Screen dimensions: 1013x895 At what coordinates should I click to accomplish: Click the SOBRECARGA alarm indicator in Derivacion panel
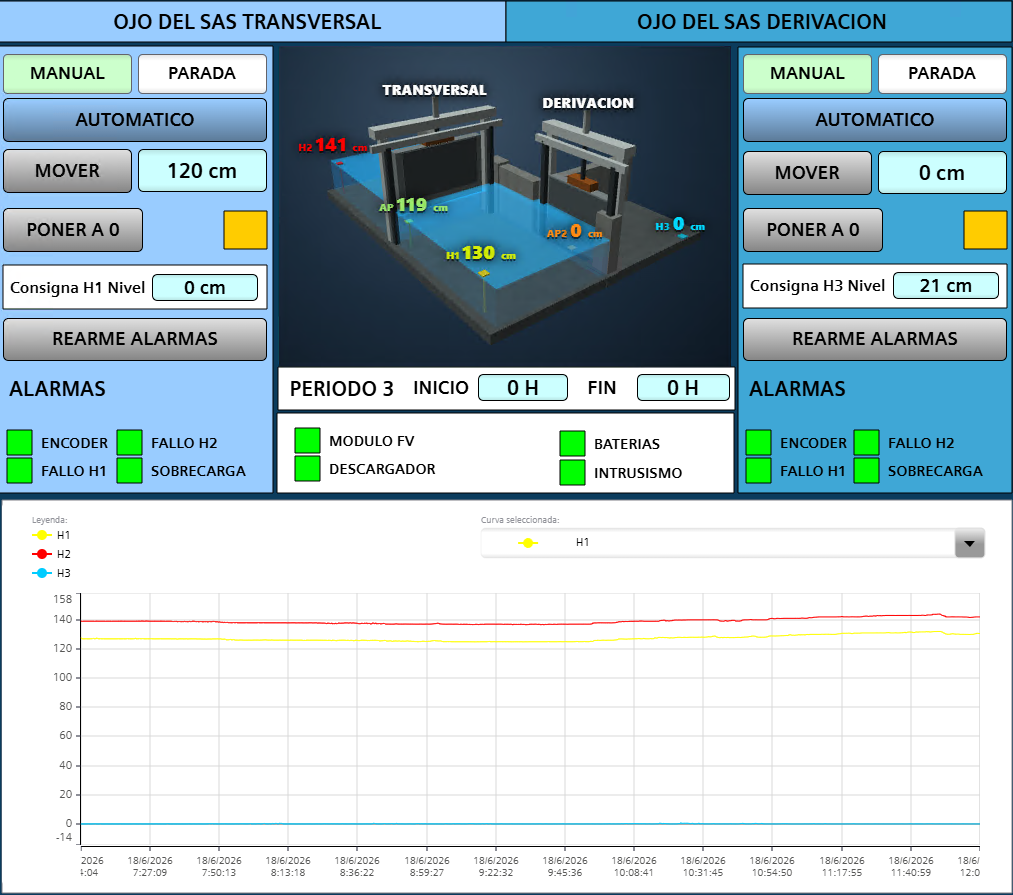tap(866, 470)
